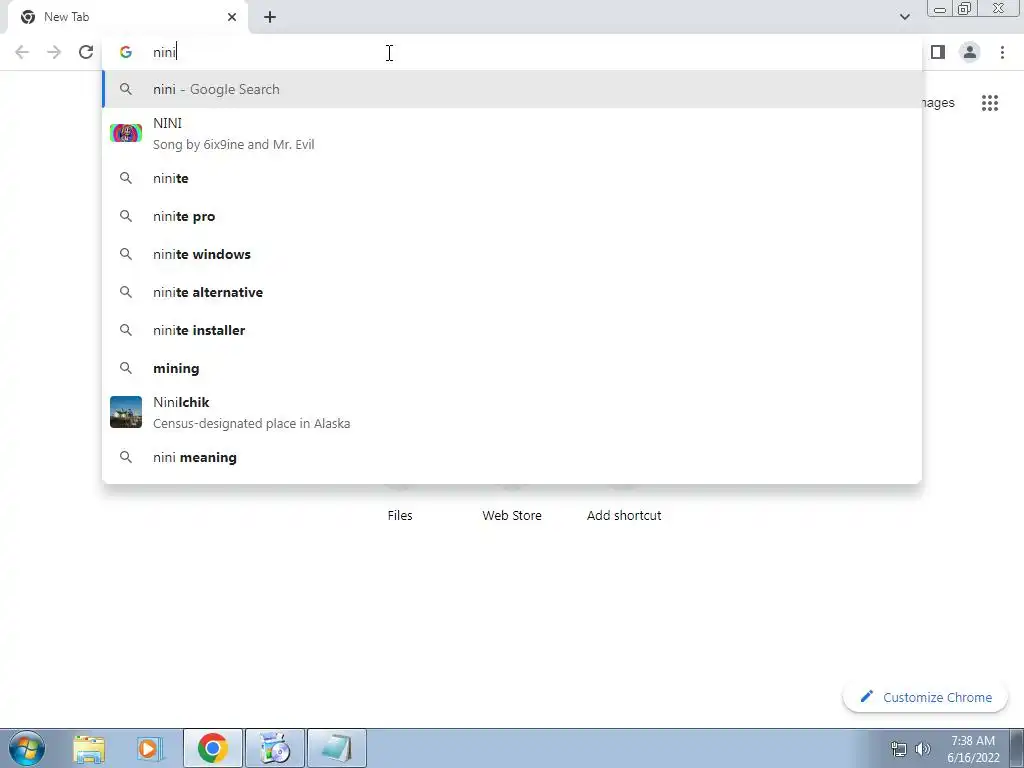The height and width of the screenshot is (768, 1024).
Task: Choose the 'mining' suggestion
Action: 512,368
